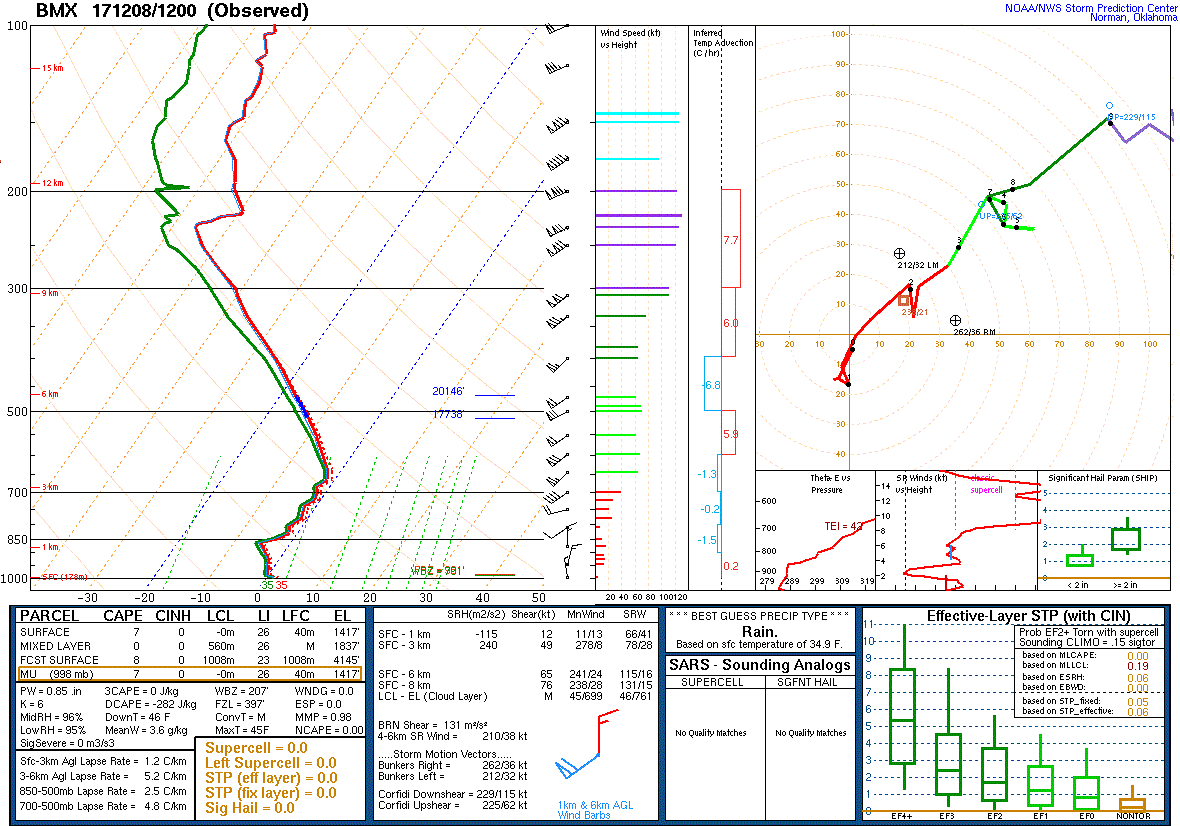Click the Bunkers right-mover marker labeled 262/36 RM
Screen dimensions: 1180x826
955,320
